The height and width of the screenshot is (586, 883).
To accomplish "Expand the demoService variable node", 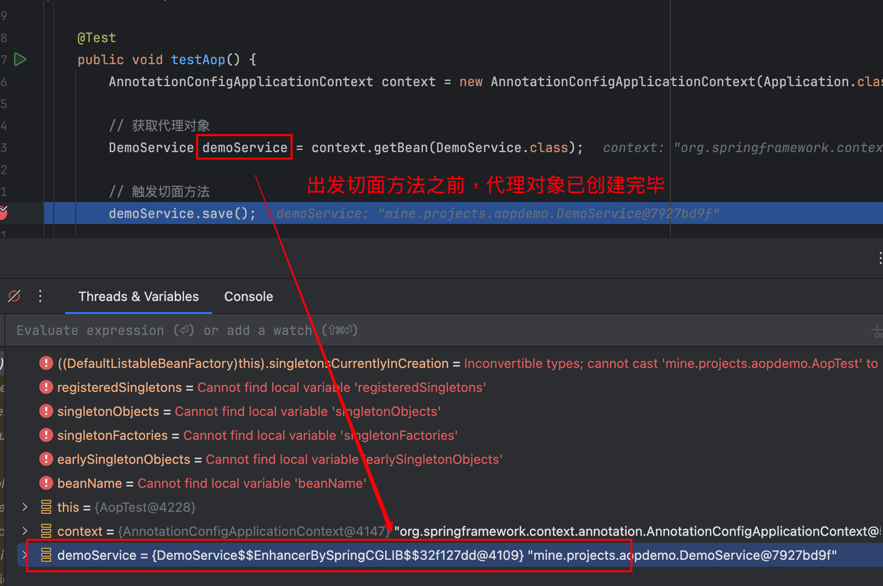I will [25, 555].
